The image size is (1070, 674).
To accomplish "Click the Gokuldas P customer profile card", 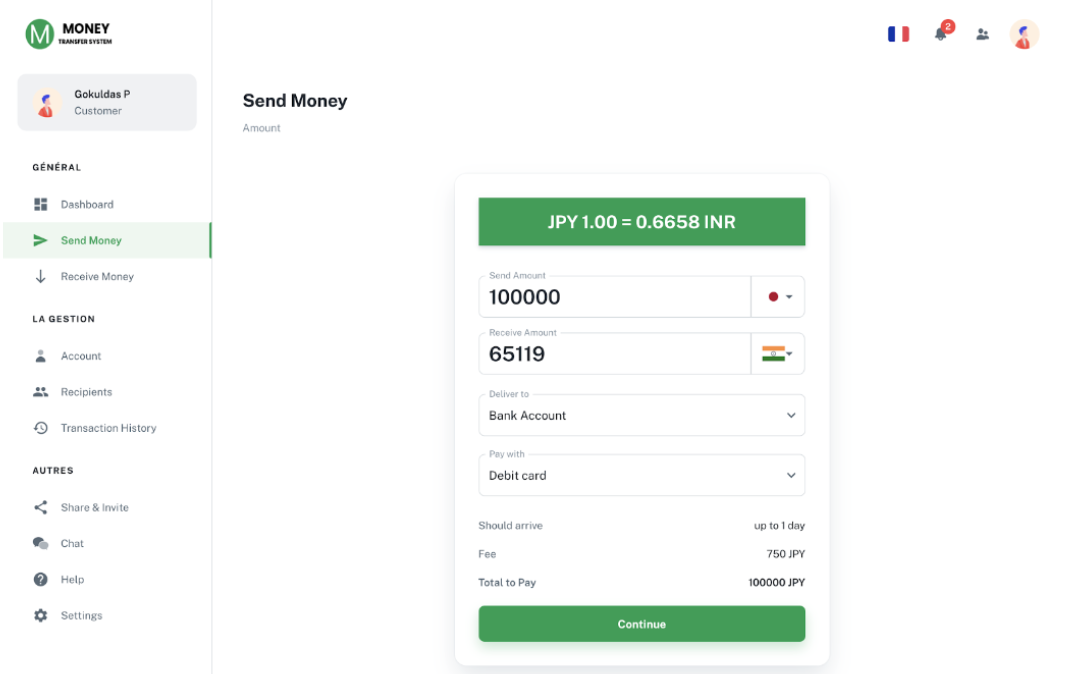I will tap(107, 102).
